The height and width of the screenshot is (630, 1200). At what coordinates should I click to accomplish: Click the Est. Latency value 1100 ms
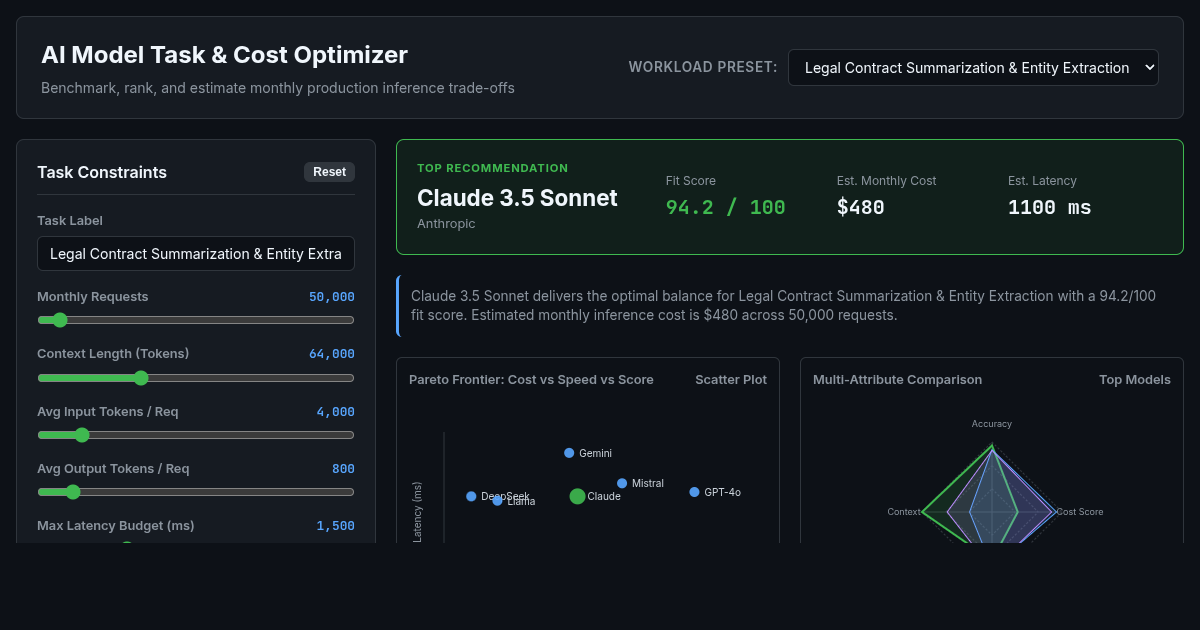click(1050, 208)
